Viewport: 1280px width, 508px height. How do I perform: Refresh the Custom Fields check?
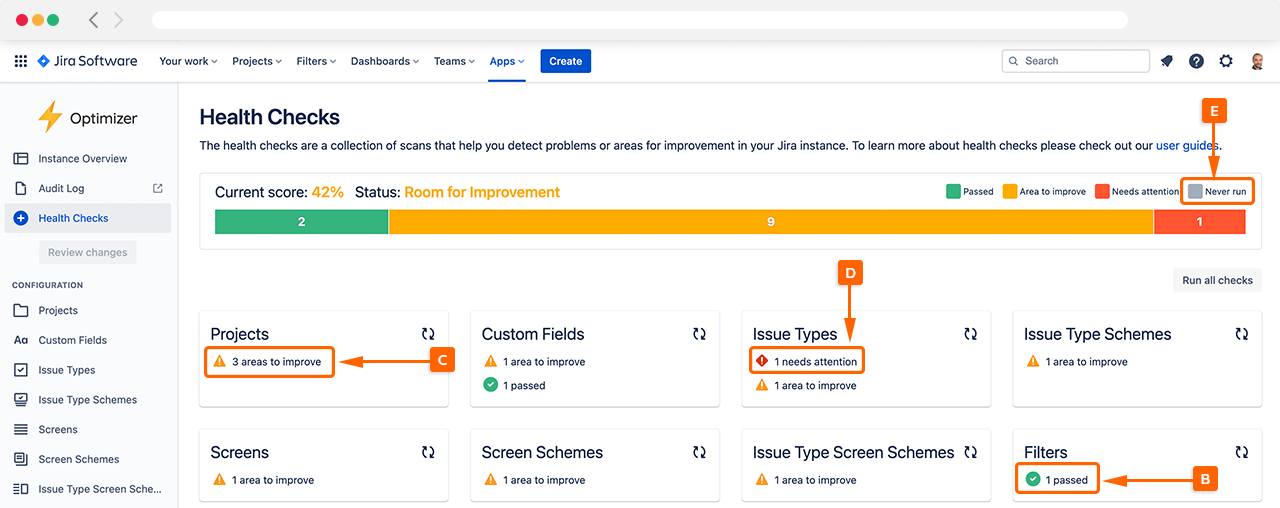699,334
